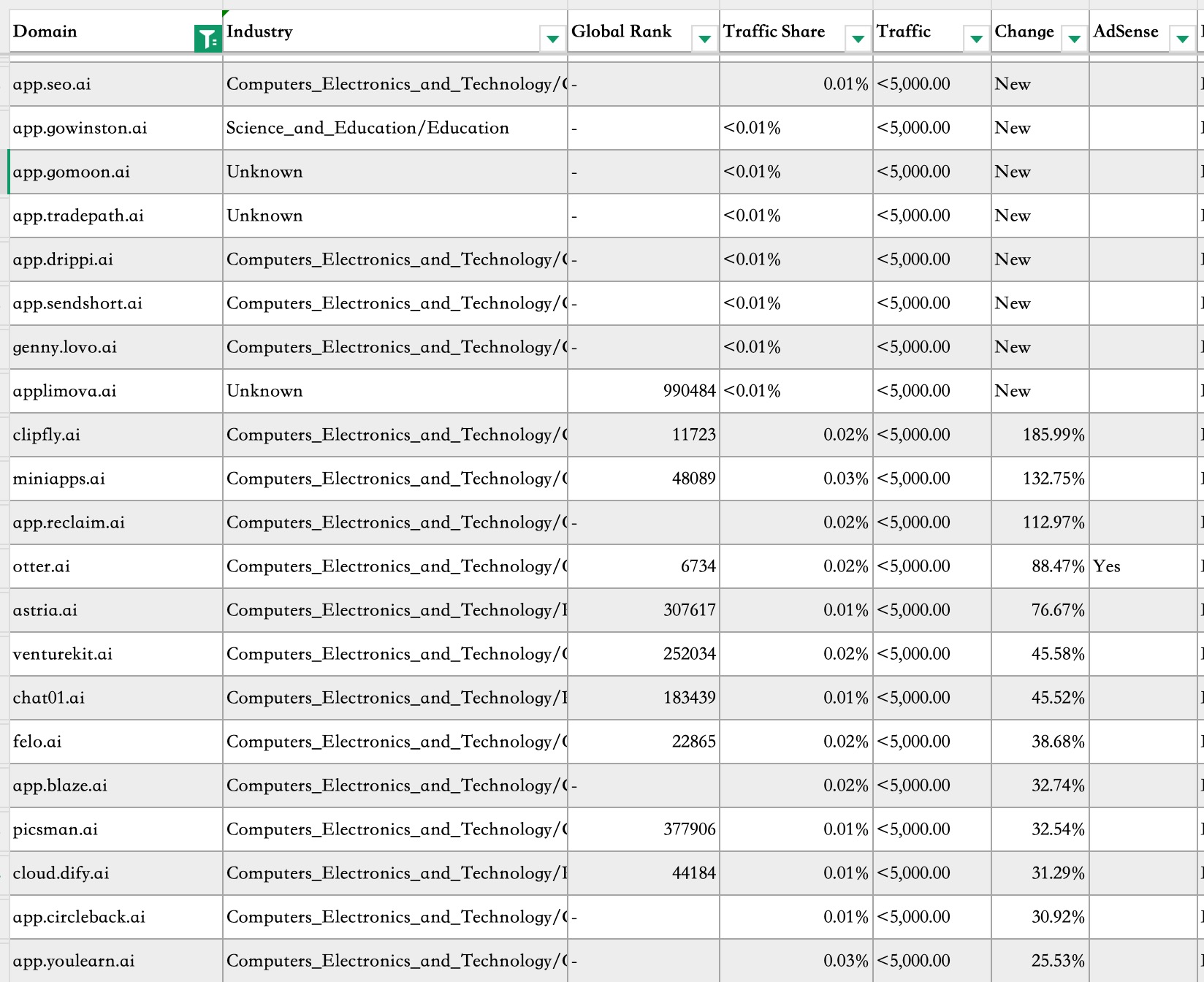Image resolution: width=1204 pixels, height=982 pixels.
Task: Click global rank 307617 cell
Action: click(644, 610)
